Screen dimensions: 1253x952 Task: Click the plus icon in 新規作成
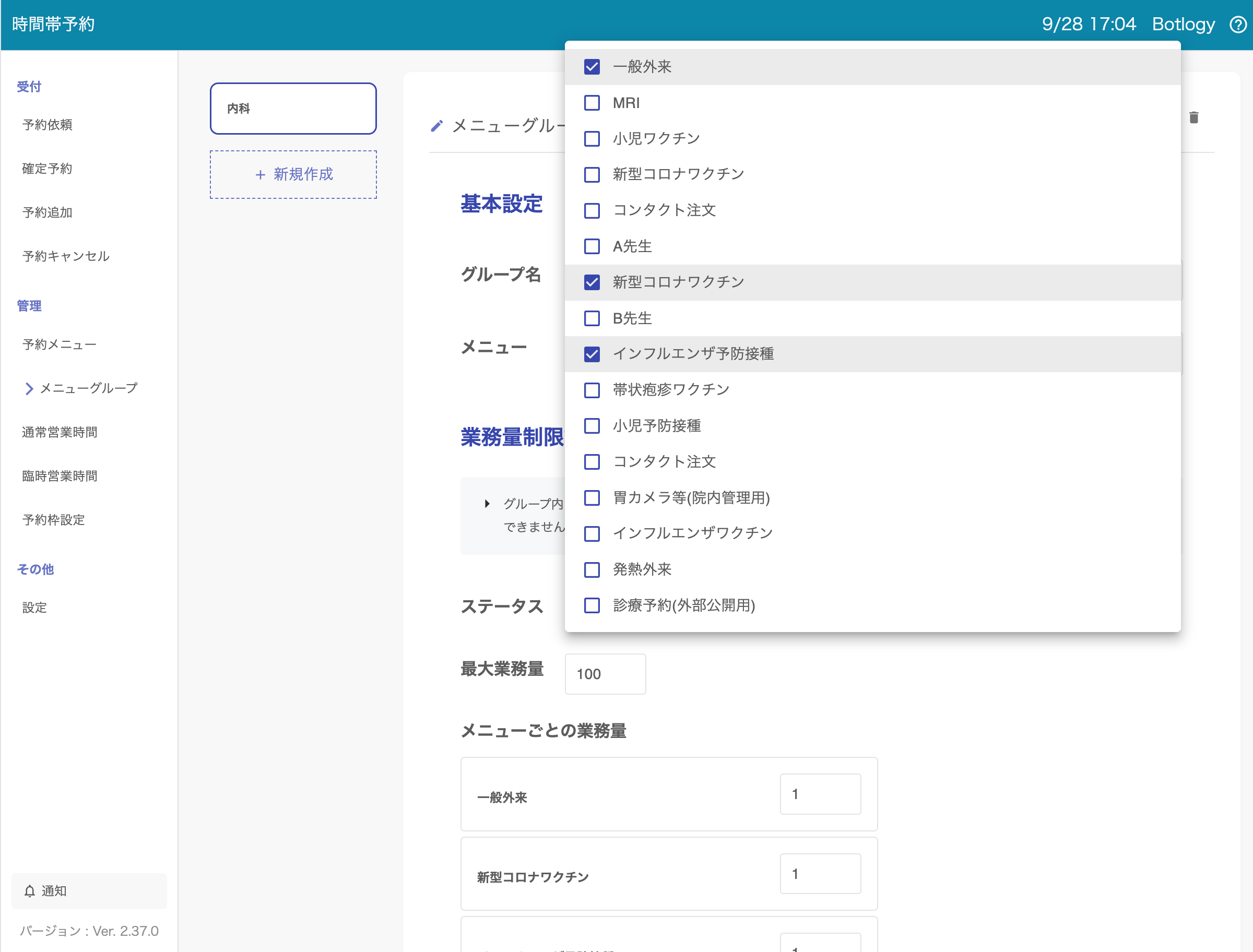260,174
